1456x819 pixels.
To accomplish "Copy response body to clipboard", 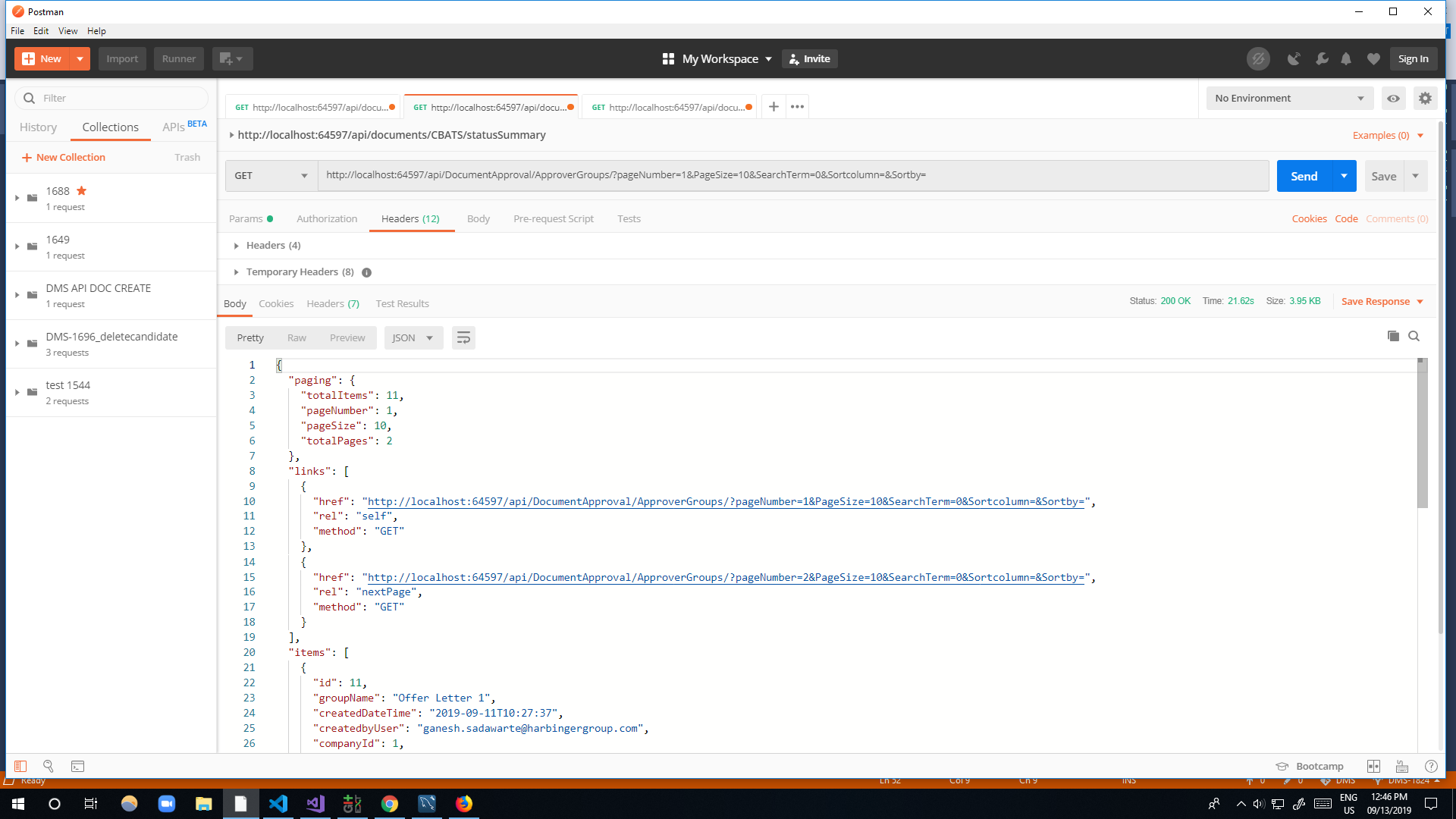I will click(x=1393, y=336).
